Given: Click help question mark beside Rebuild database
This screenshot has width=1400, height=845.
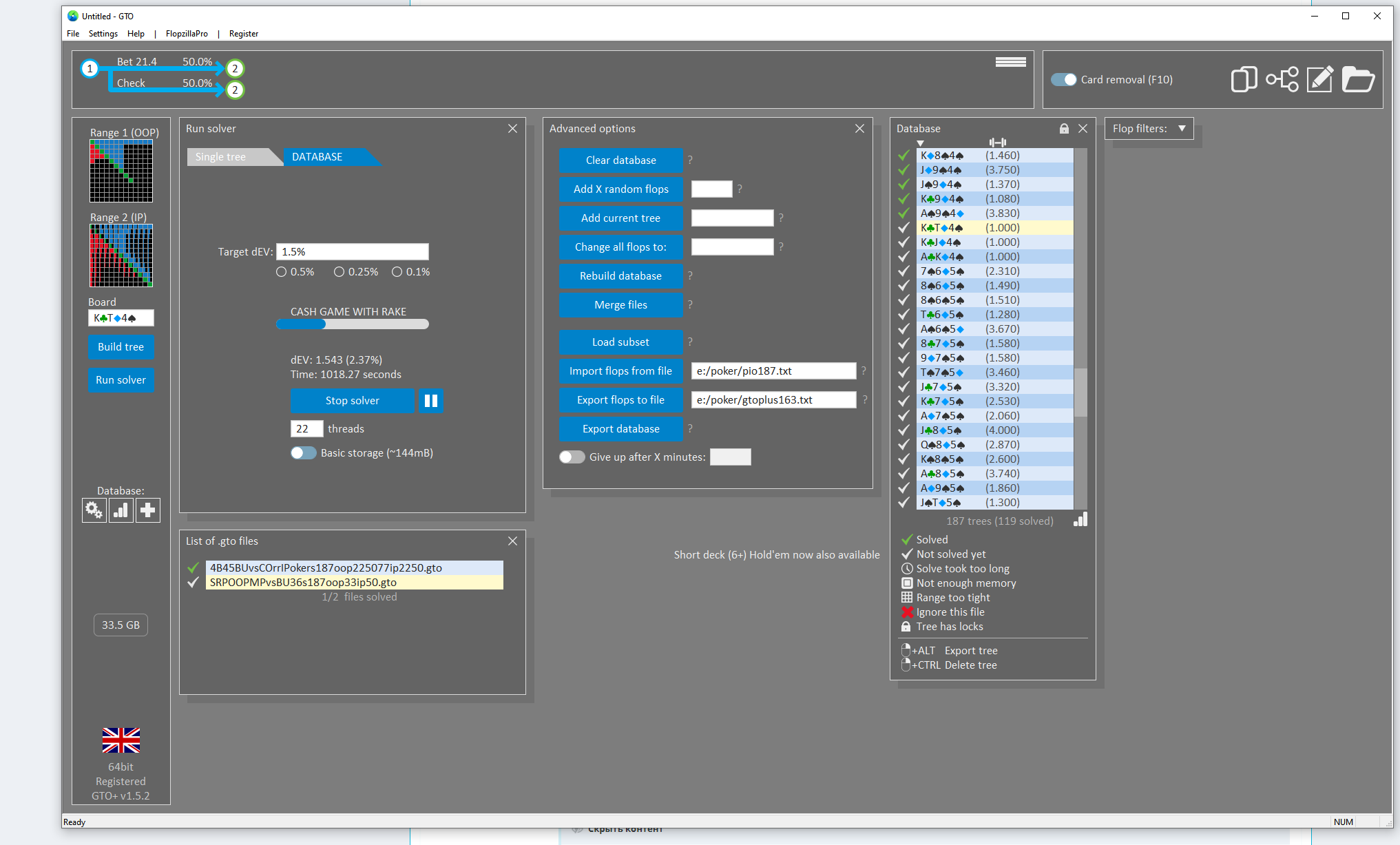Looking at the screenshot, I should pos(690,276).
